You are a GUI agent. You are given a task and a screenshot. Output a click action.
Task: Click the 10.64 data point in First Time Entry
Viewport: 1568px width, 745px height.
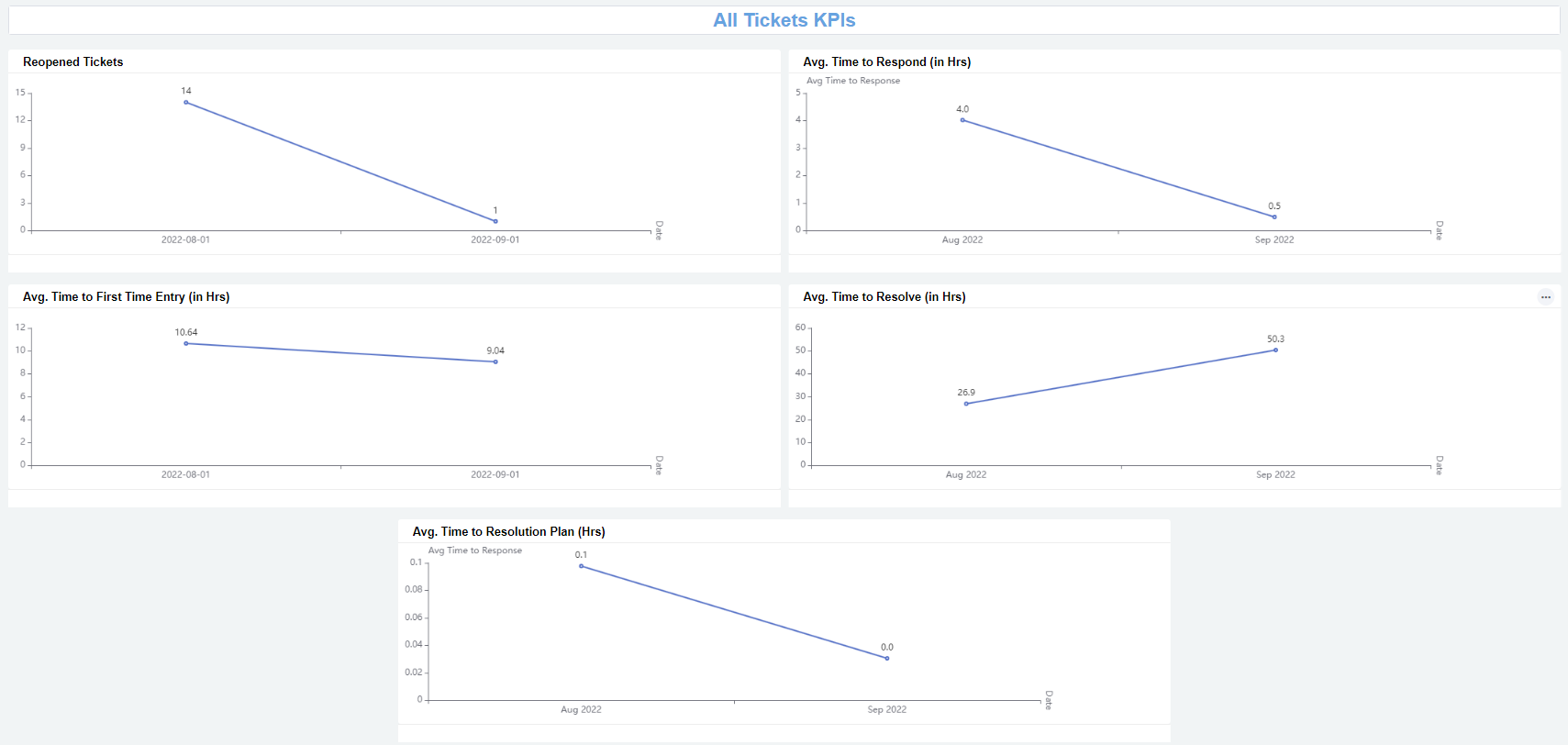click(186, 343)
